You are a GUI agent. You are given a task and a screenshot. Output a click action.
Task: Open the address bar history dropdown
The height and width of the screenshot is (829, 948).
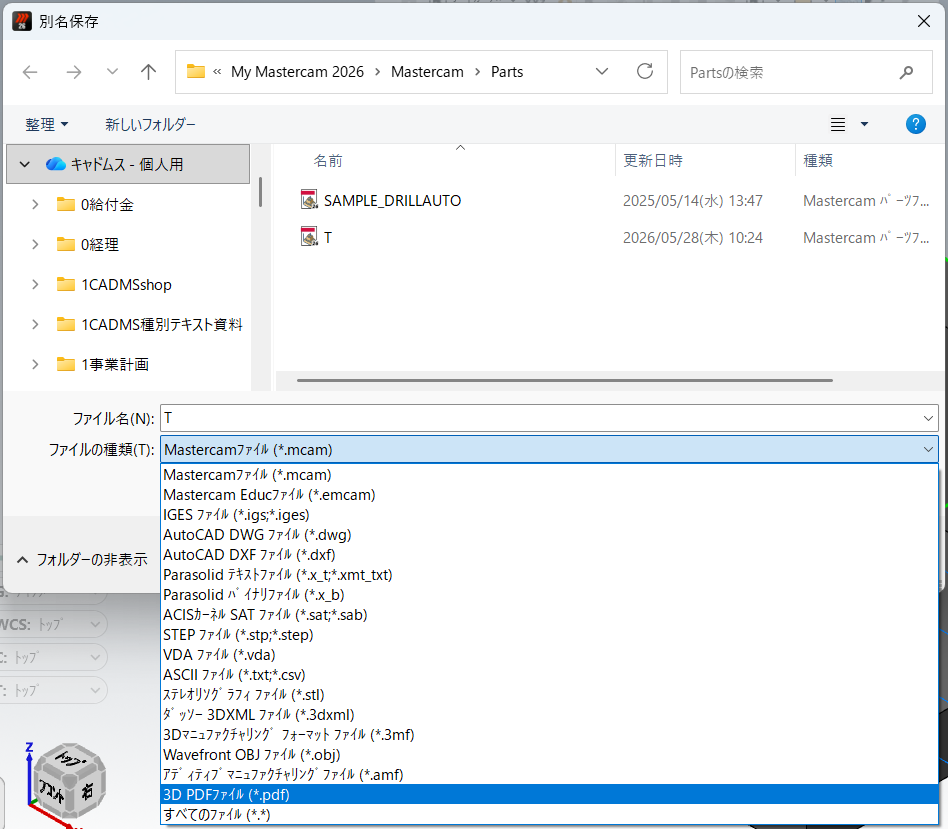pos(602,72)
